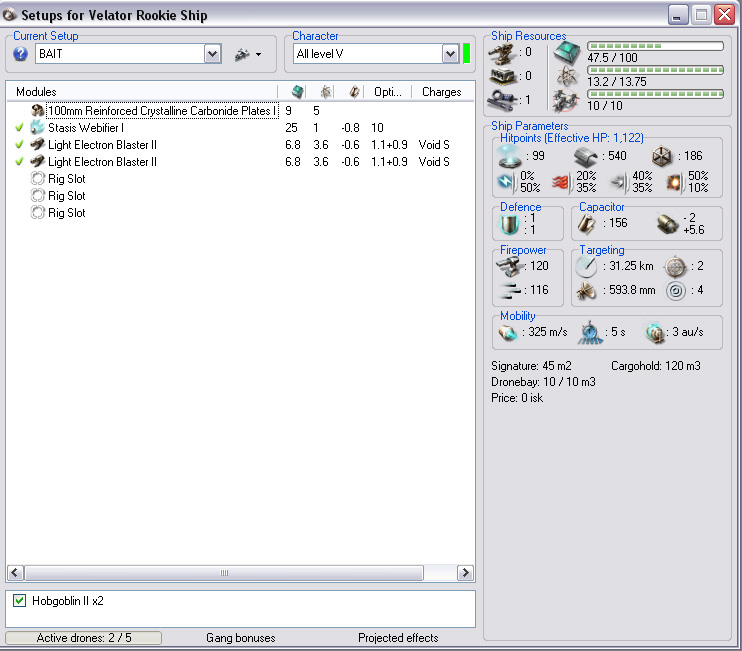Click the Price: 0 isk text
This screenshot has width=742, height=651.
[517, 398]
